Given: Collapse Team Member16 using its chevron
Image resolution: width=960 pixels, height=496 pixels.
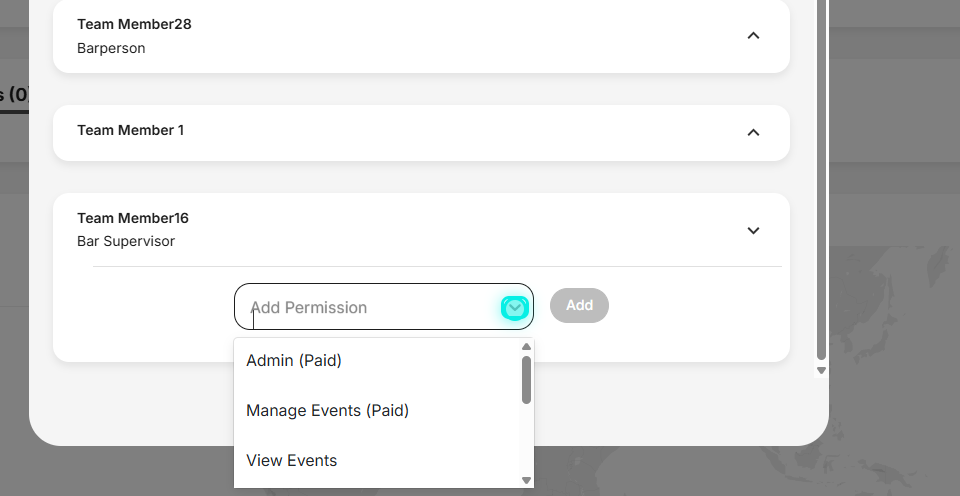Looking at the screenshot, I should pyautogui.click(x=753, y=230).
